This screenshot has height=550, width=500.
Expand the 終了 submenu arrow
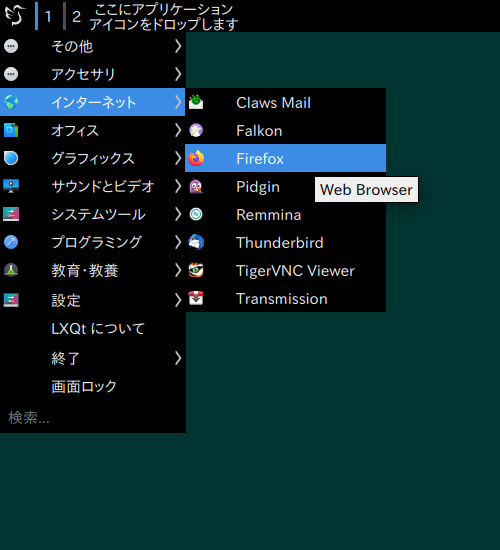(178, 358)
